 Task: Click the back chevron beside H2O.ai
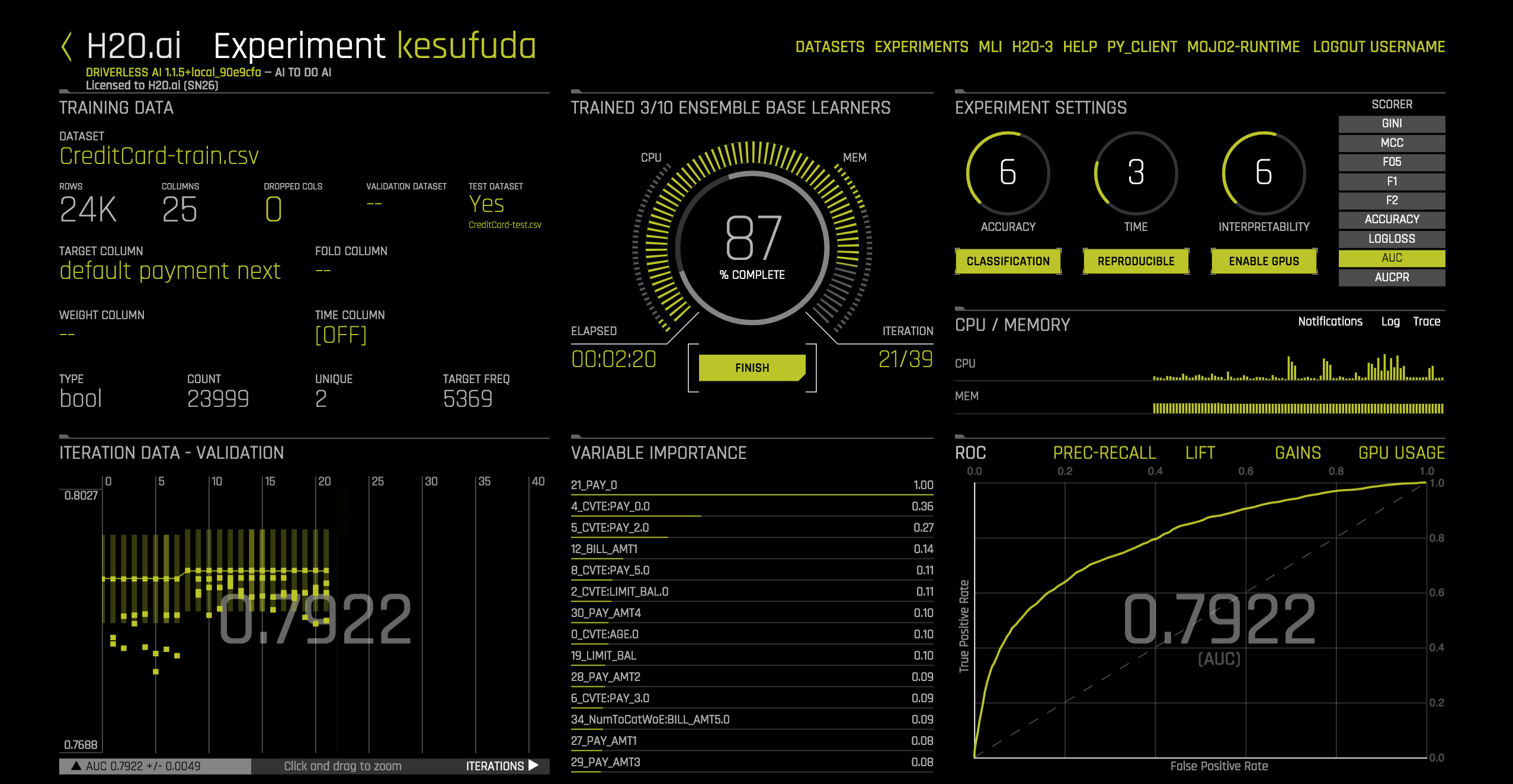[x=67, y=46]
